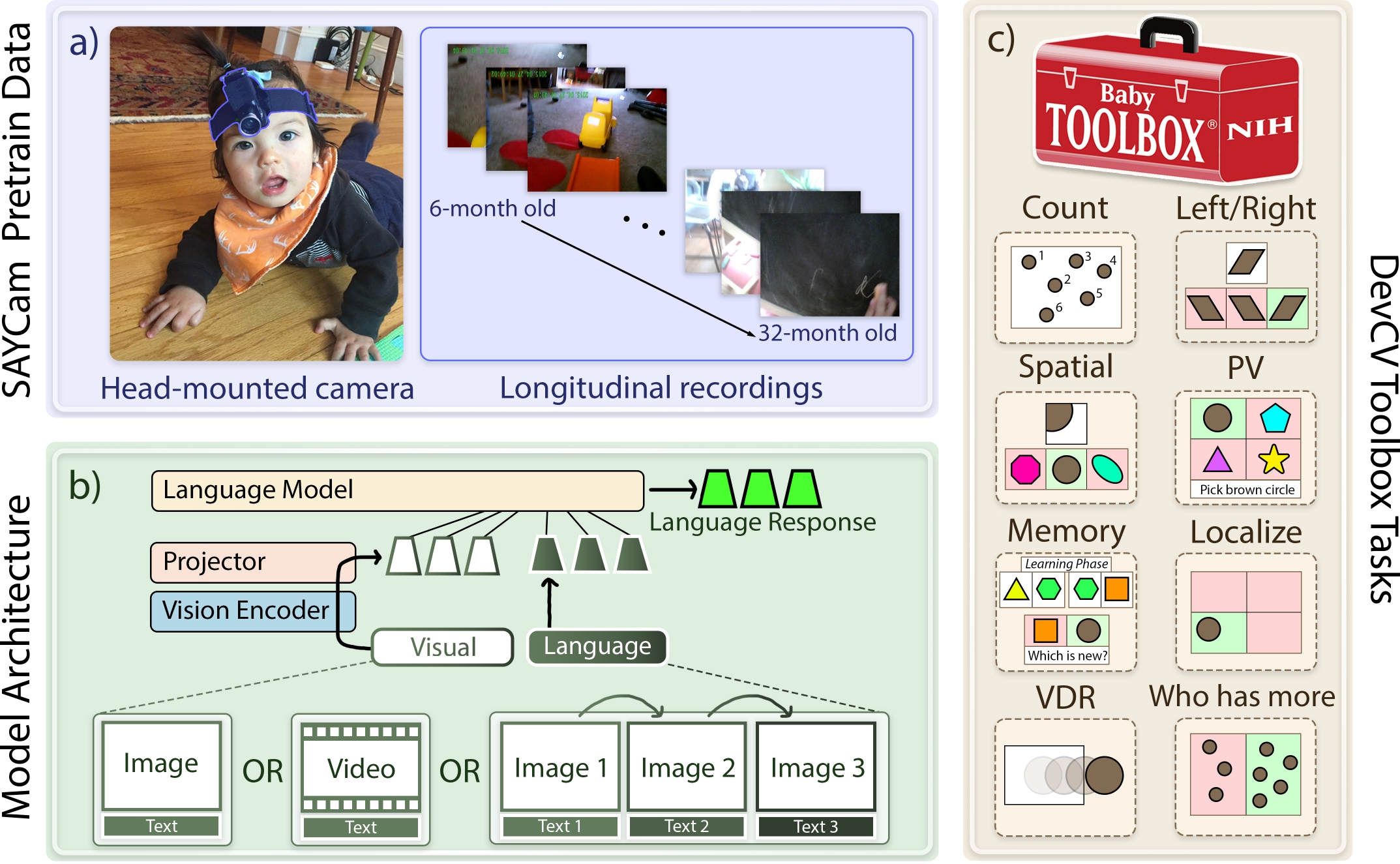Click the yellow triangle in Learning Phase
Viewport: 1400px width, 864px height.
pos(1016,589)
